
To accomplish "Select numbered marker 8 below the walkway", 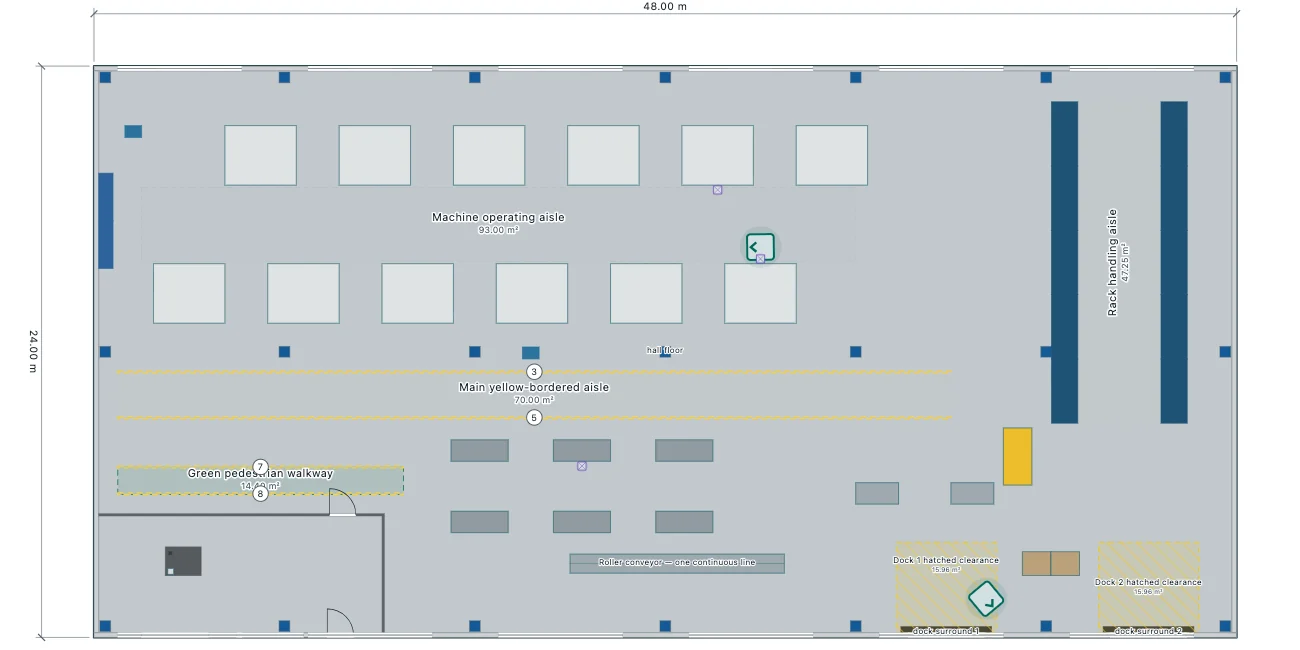I will (260, 493).
